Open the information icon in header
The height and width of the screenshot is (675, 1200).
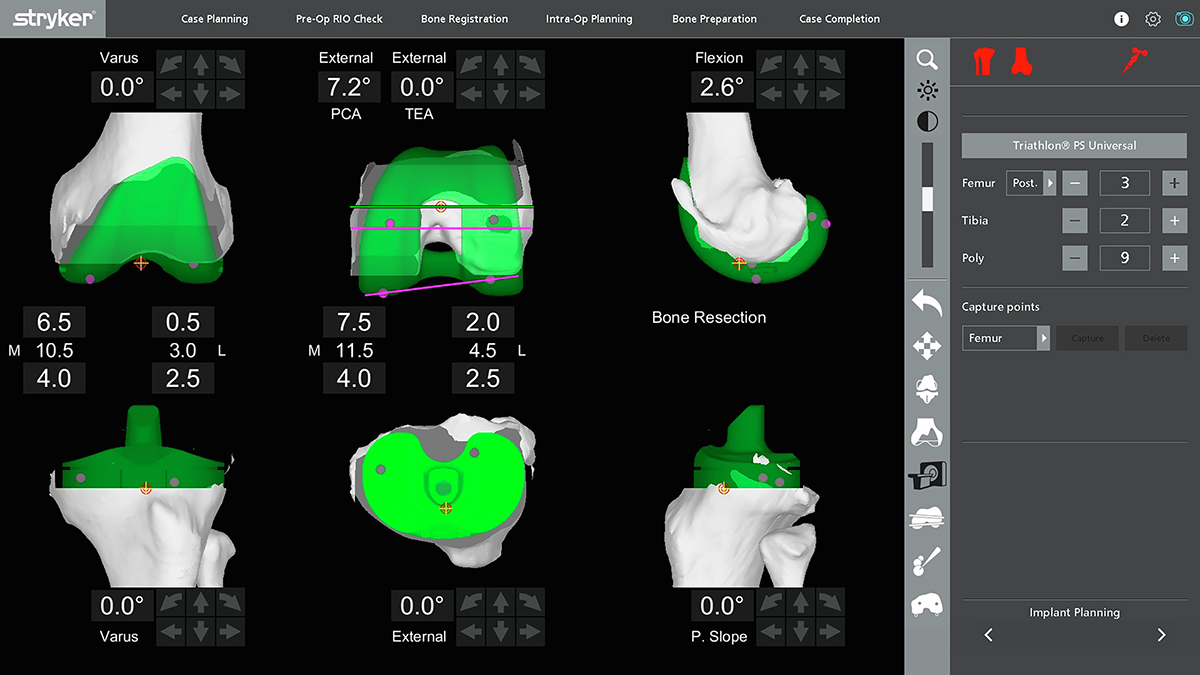(1121, 19)
